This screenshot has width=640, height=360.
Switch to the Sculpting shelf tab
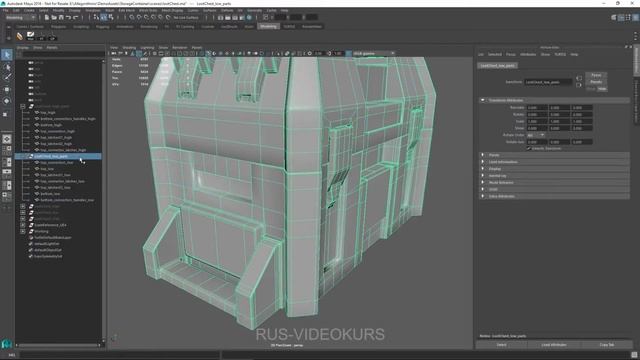(x=81, y=27)
